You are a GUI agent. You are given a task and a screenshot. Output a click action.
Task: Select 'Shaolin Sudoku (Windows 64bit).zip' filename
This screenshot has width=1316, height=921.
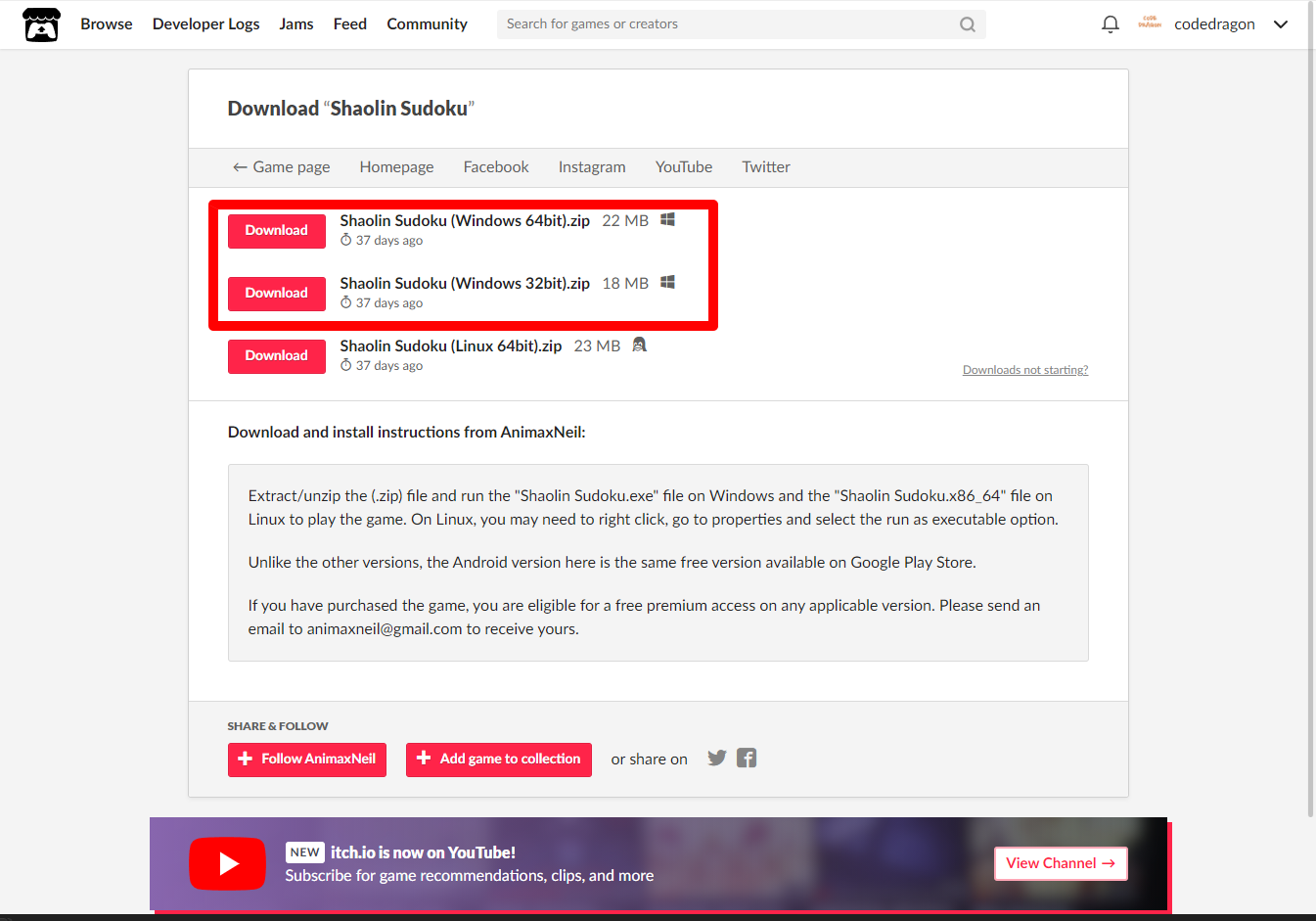[x=465, y=221]
